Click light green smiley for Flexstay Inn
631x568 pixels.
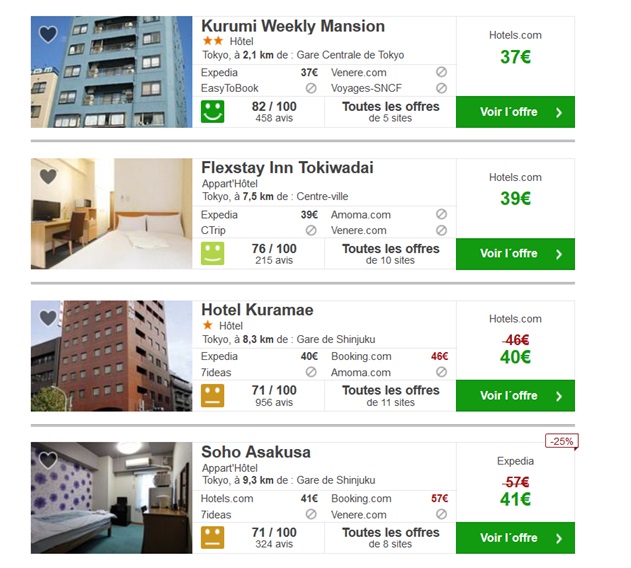pyautogui.click(x=212, y=254)
